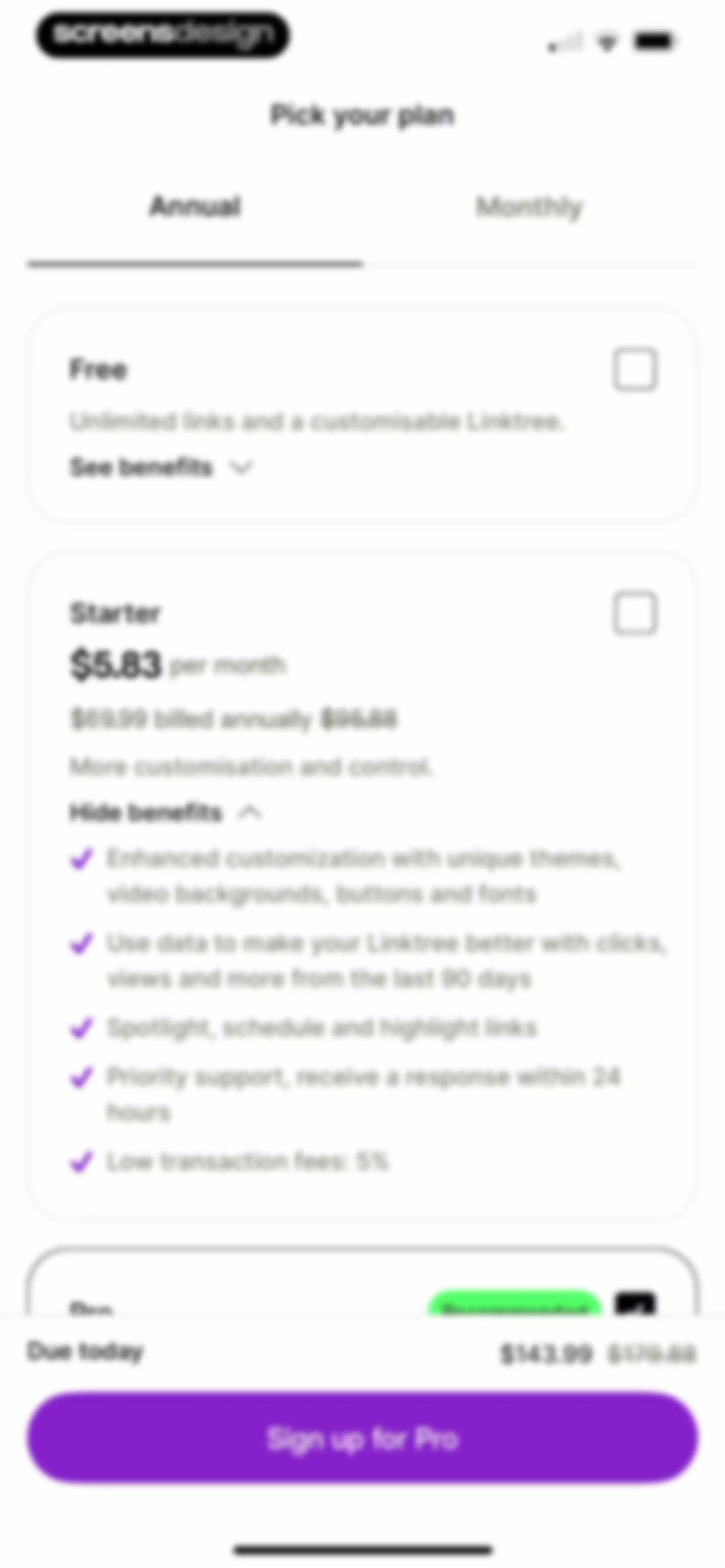Viewport: 725px width, 1568px height.
Task: Select the Starter plan checkbox
Action: coord(635,613)
